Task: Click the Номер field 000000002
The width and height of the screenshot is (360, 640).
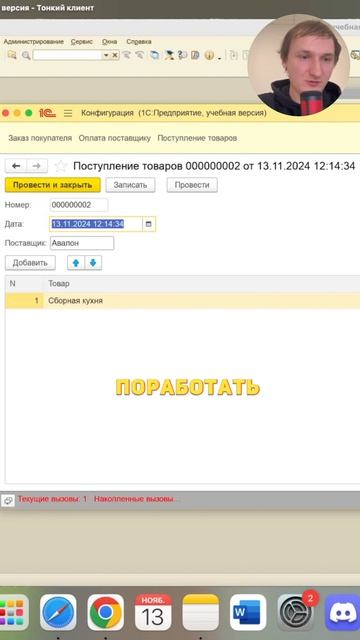Action: [79, 205]
